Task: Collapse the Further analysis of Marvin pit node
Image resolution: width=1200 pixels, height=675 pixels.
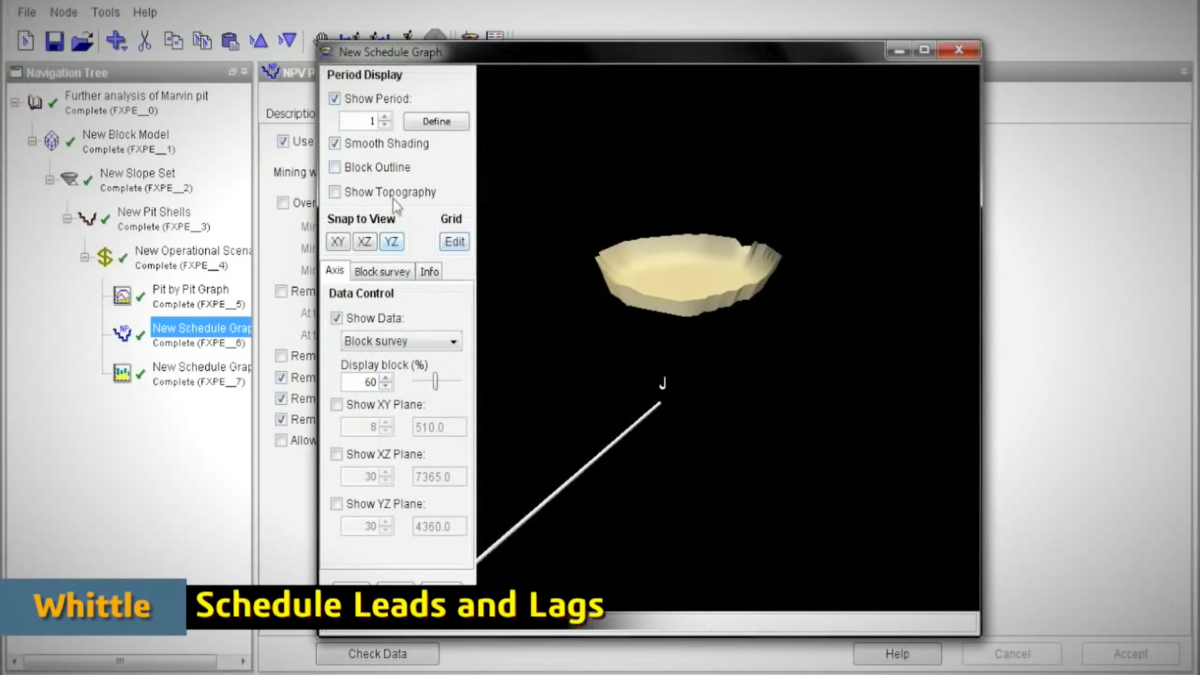Action: [x=15, y=102]
